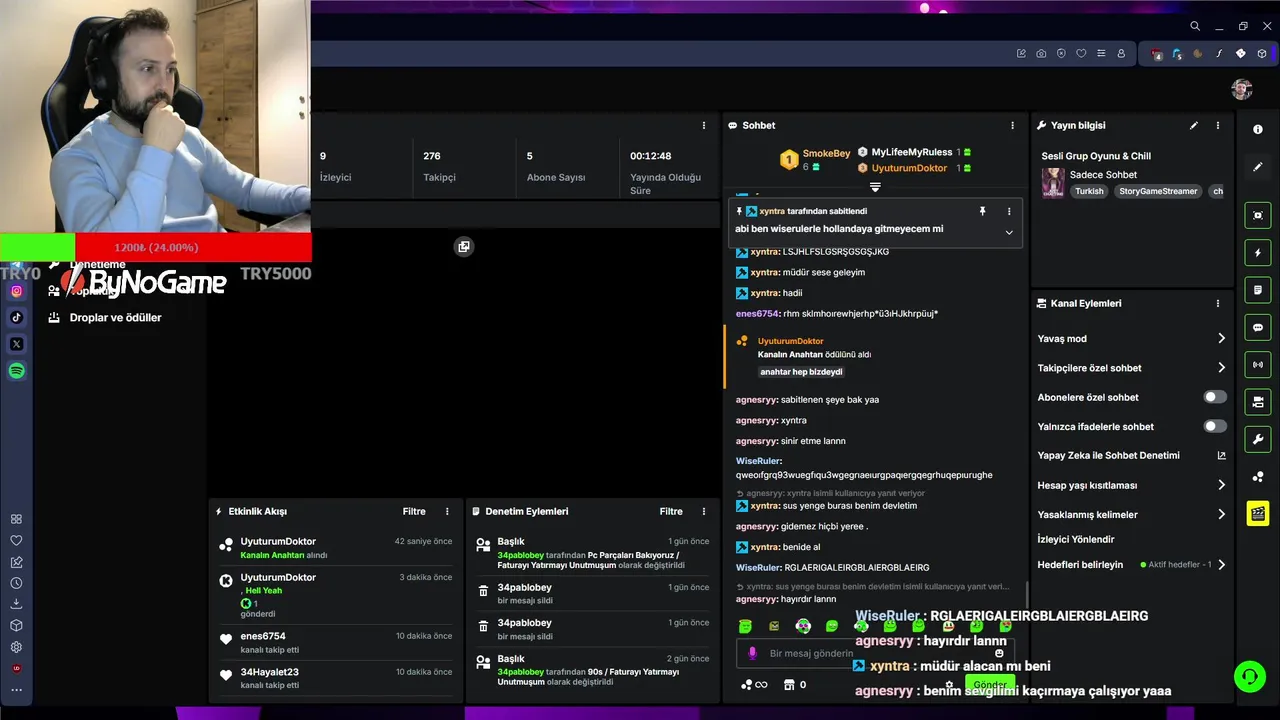Screen dimensions: 1280x720
Task: Click the pop-out icon above the stream preview
Action: point(464,247)
